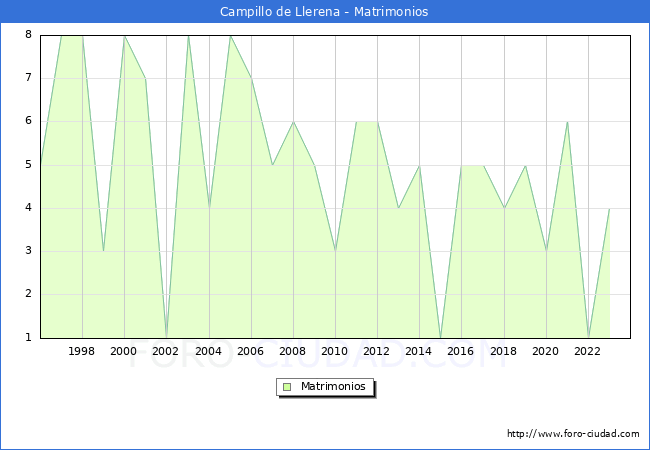Click the data peak at year 2021
The height and width of the screenshot is (450, 650).
tap(567, 122)
